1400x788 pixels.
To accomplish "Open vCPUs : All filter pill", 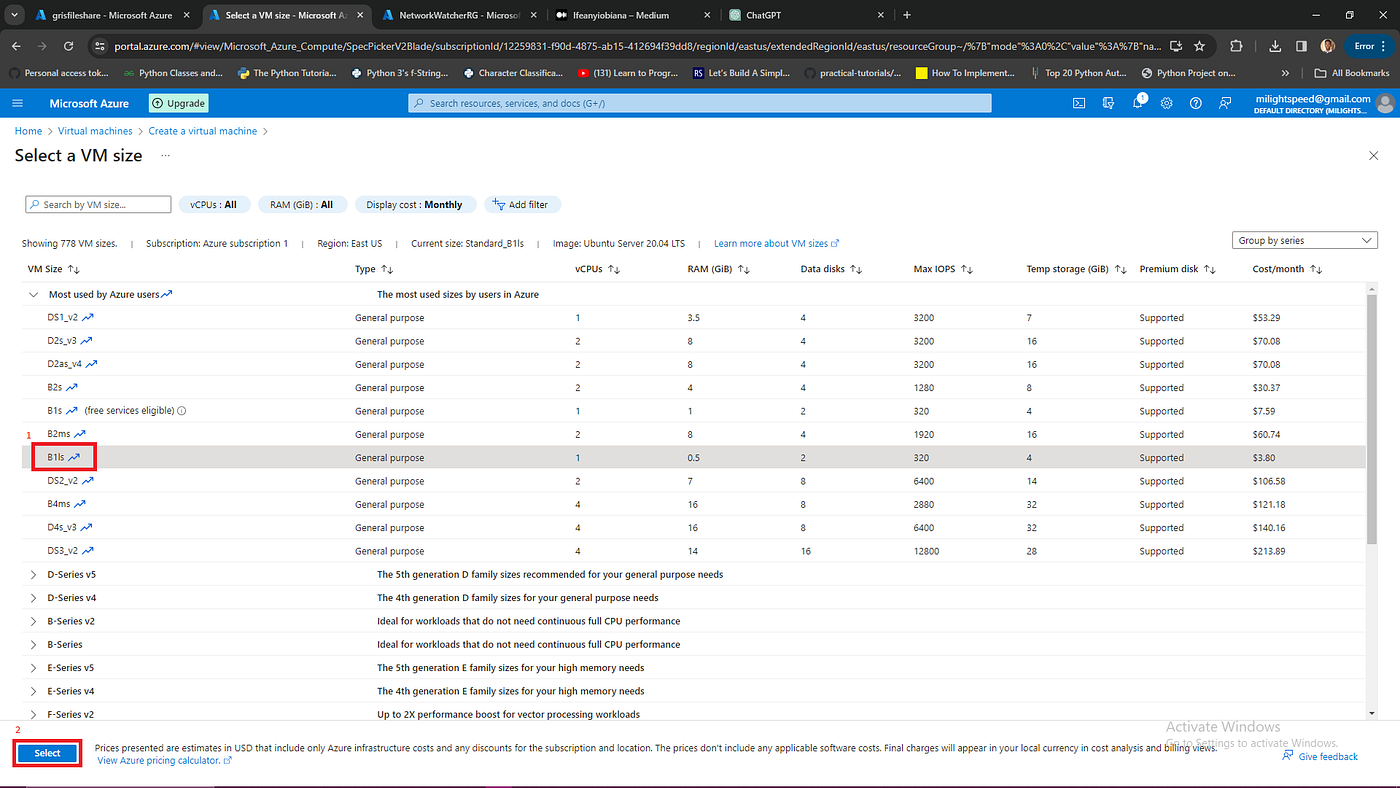I will point(213,204).
